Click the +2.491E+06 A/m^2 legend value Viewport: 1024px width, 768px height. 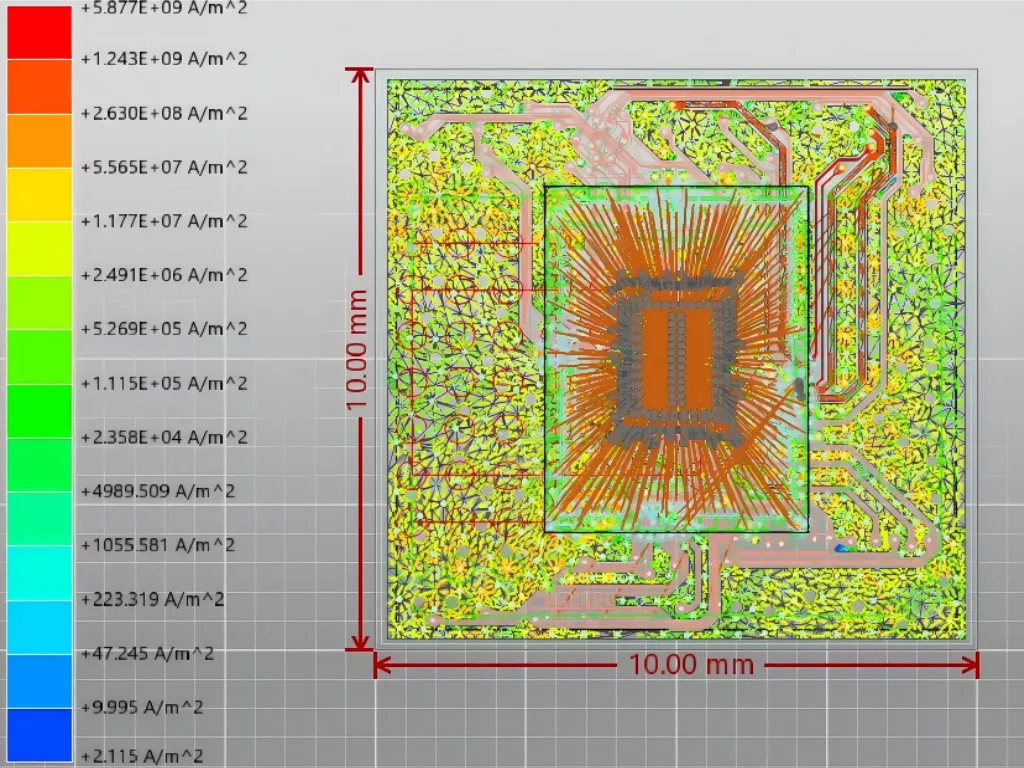point(164,275)
